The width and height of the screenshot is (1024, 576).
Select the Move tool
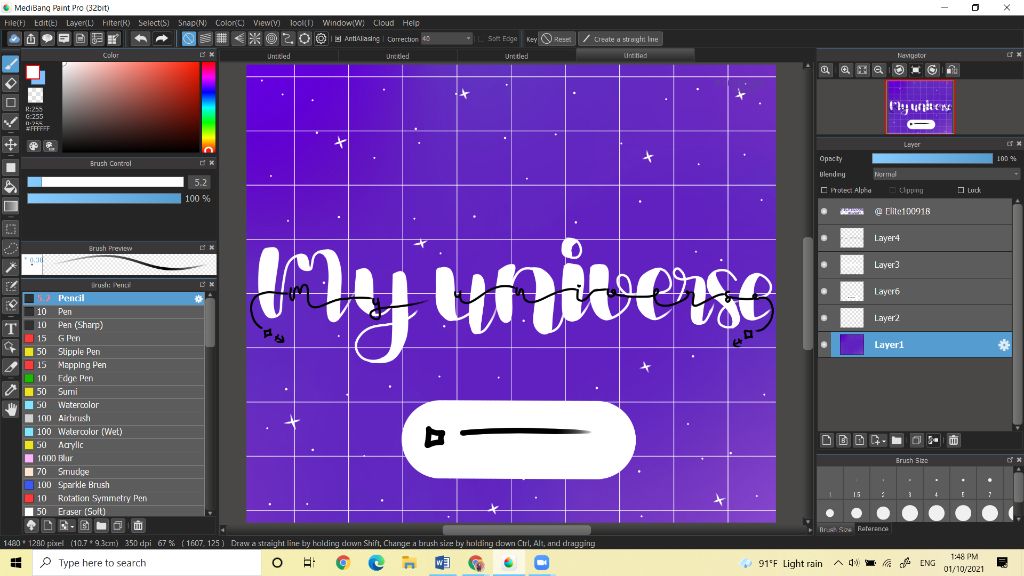coord(10,144)
